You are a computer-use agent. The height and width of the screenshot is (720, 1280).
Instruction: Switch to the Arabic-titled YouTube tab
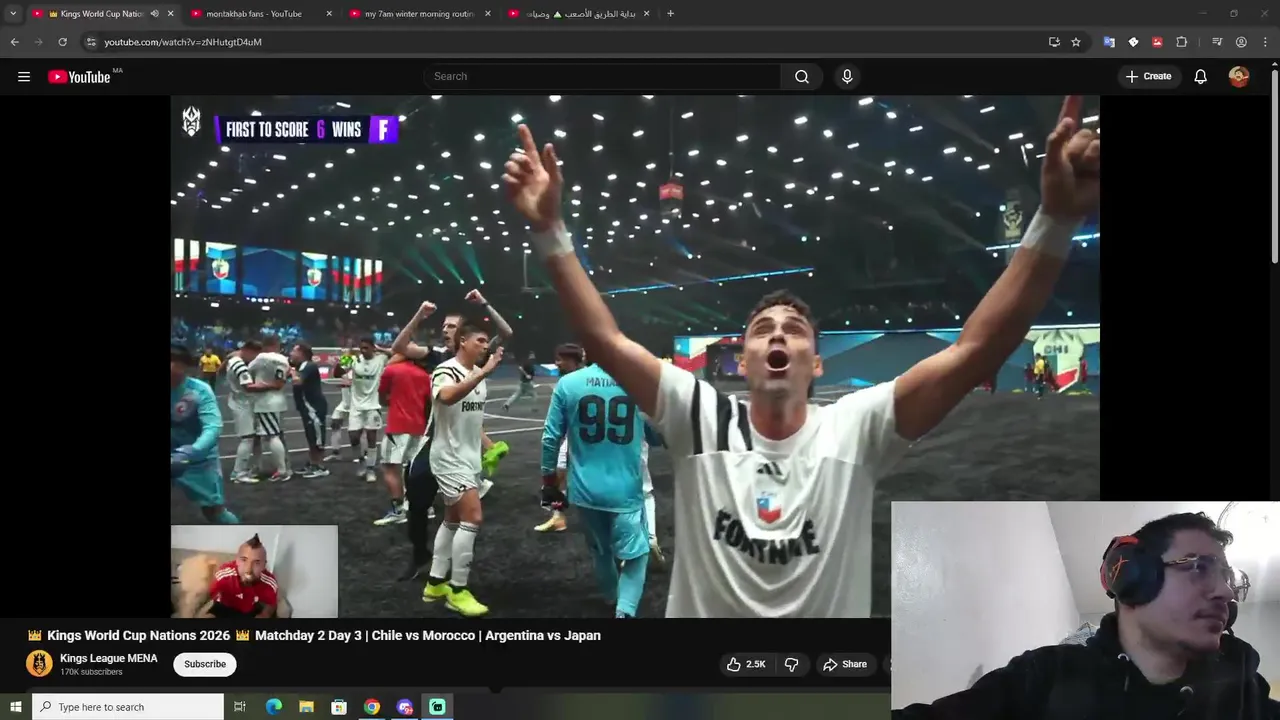(580, 14)
